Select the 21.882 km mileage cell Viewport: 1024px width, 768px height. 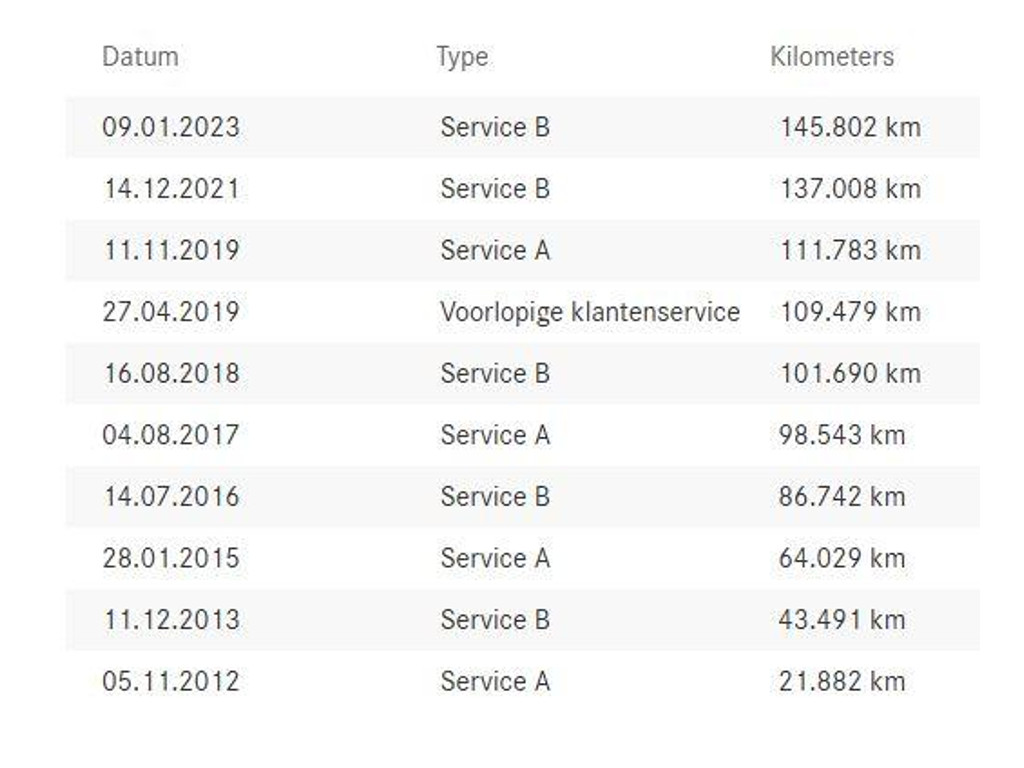point(842,682)
